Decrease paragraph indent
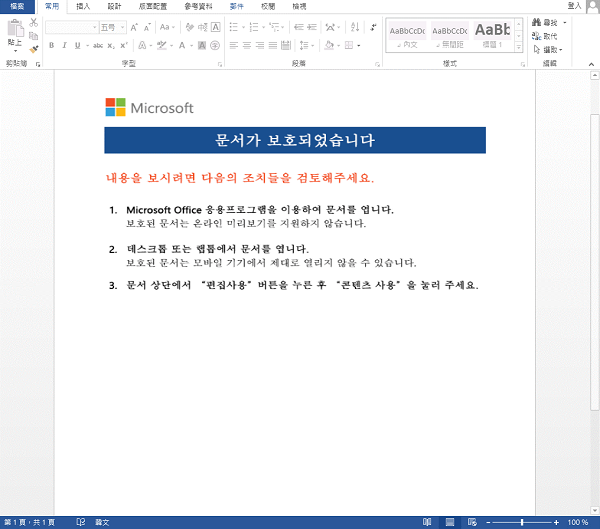The width and height of the screenshot is (600, 529). click(299, 27)
